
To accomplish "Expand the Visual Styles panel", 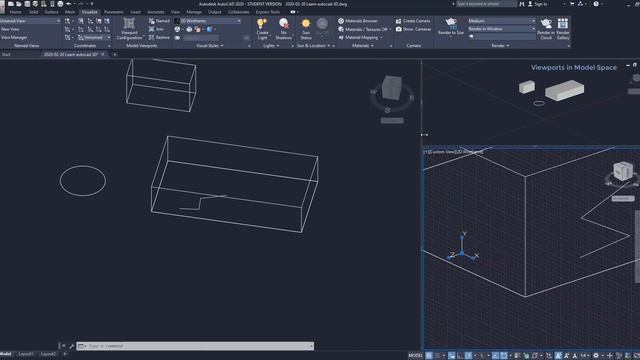I will pos(210,46).
